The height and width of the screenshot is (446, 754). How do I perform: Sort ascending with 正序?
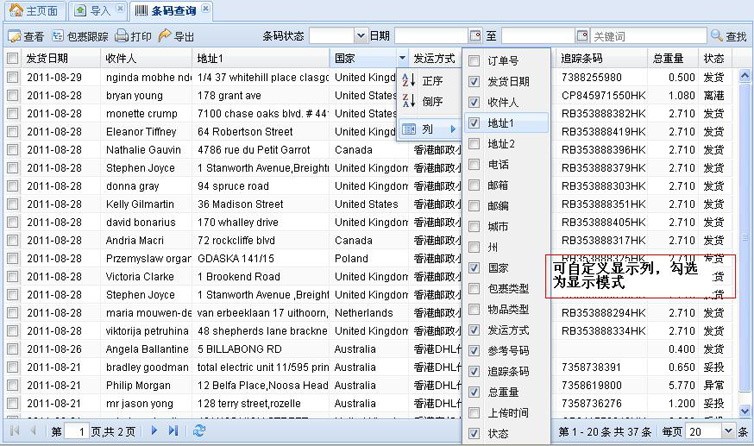427,81
